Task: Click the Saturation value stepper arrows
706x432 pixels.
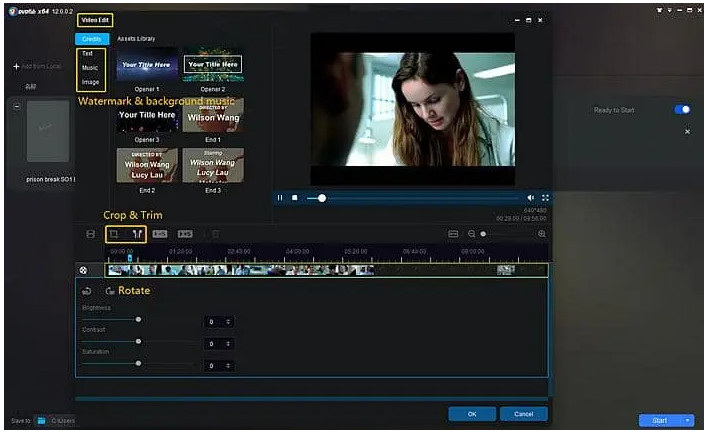Action: click(x=228, y=366)
